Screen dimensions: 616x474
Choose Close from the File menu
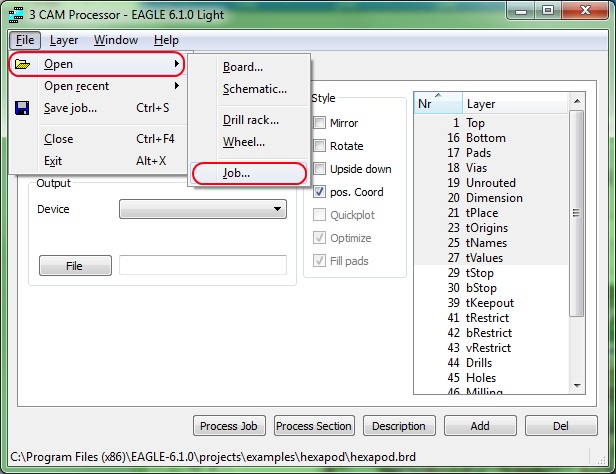pyautogui.click(x=97, y=139)
